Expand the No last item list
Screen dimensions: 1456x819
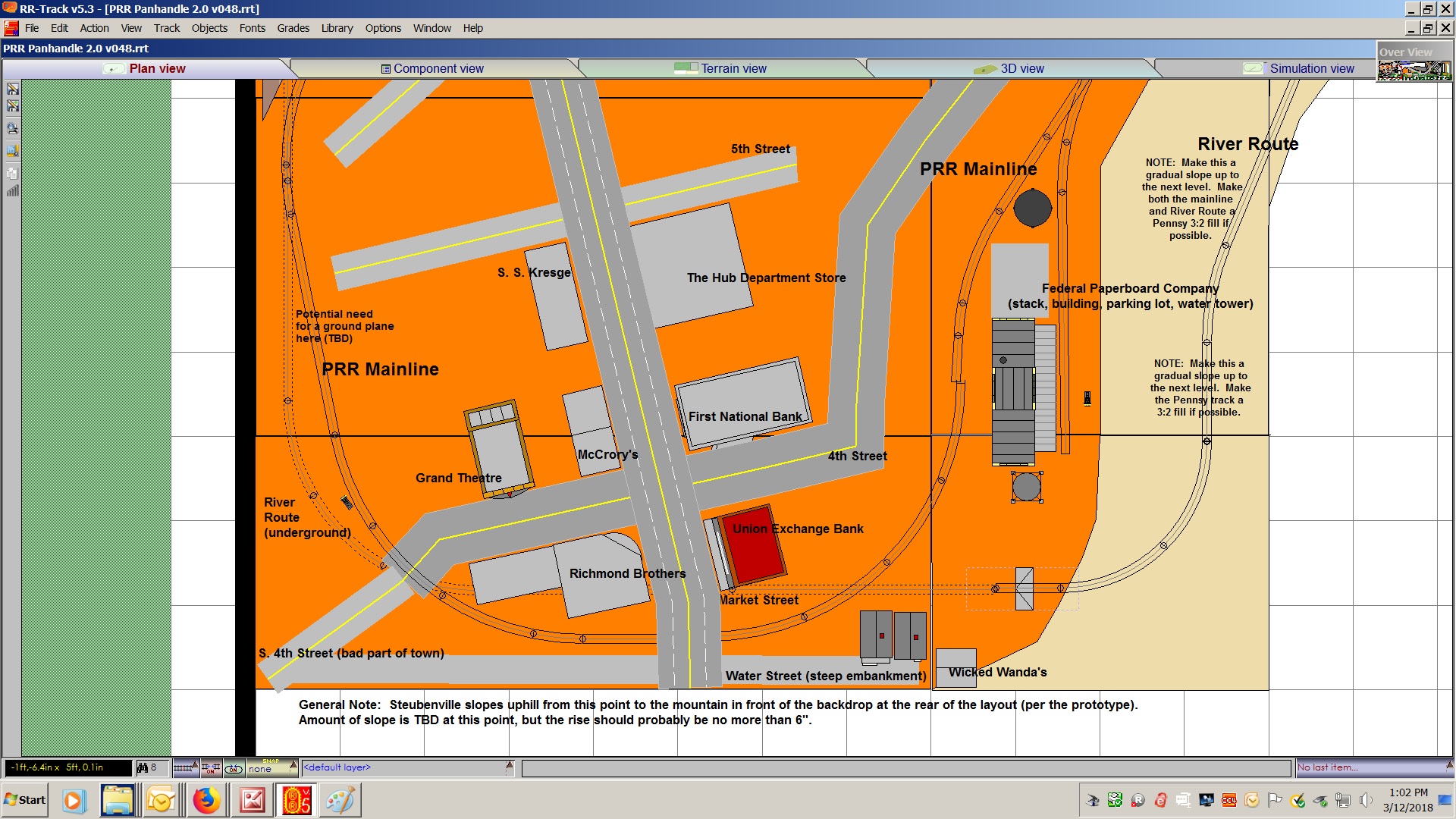pyautogui.click(x=1449, y=766)
